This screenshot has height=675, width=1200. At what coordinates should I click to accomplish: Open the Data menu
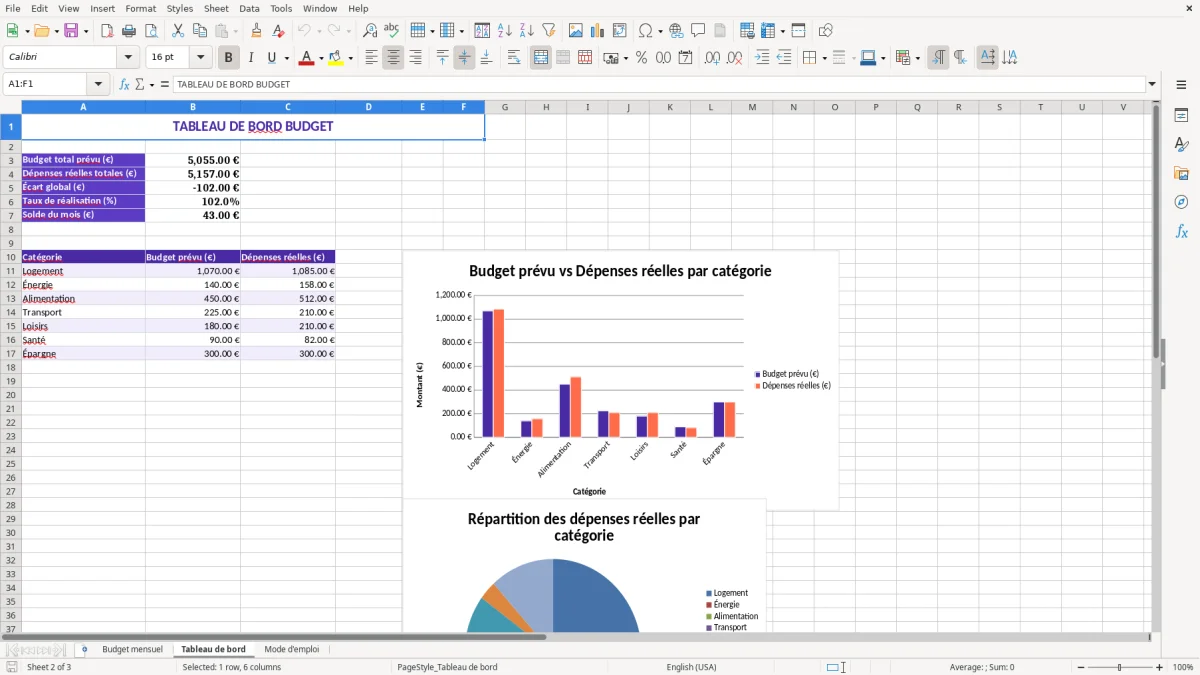pos(249,8)
